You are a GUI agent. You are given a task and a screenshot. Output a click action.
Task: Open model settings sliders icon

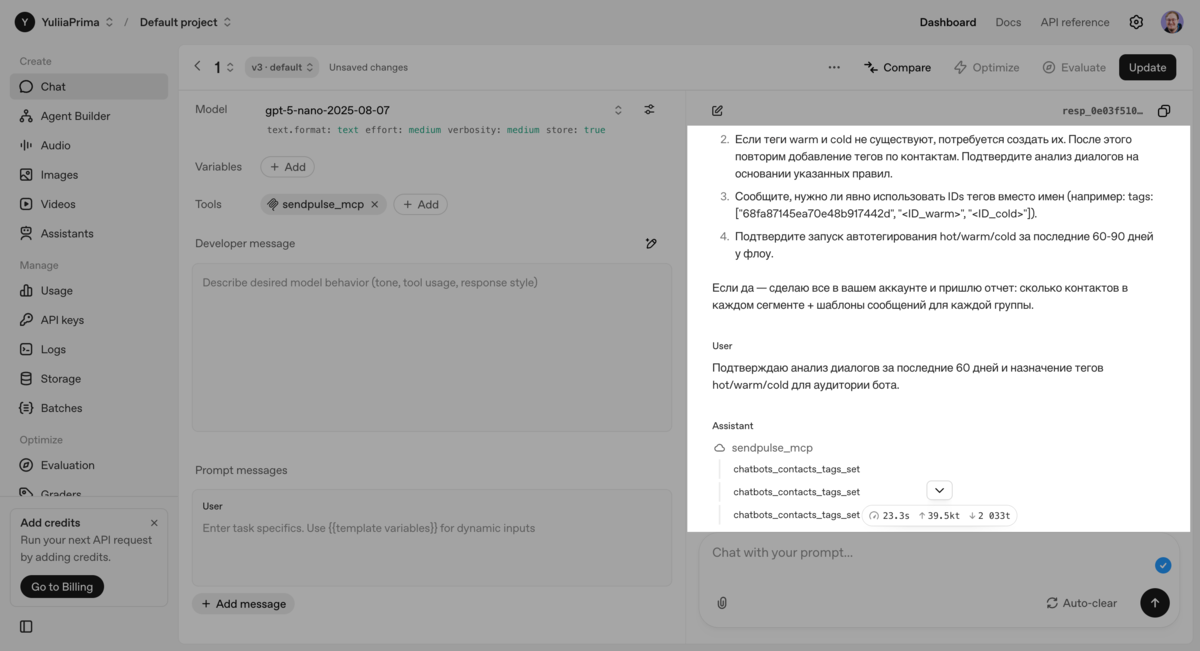[649, 110]
